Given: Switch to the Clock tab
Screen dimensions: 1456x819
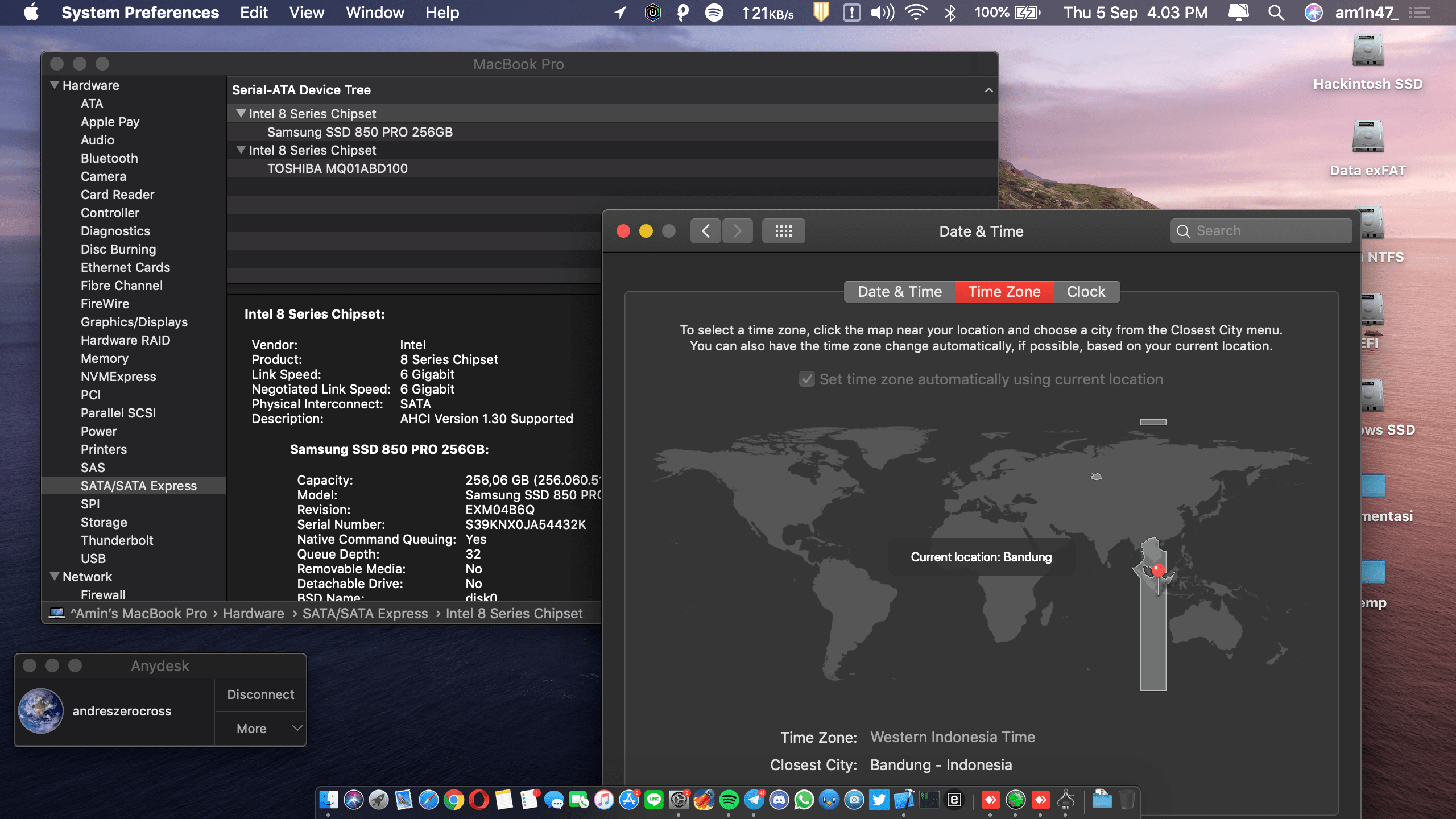Looking at the screenshot, I should tap(1086, 292).
